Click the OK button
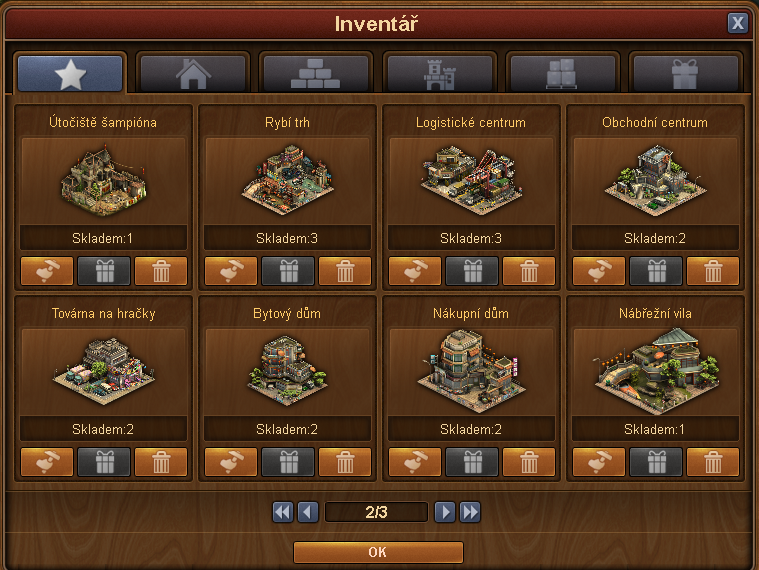 click(378, 552)
